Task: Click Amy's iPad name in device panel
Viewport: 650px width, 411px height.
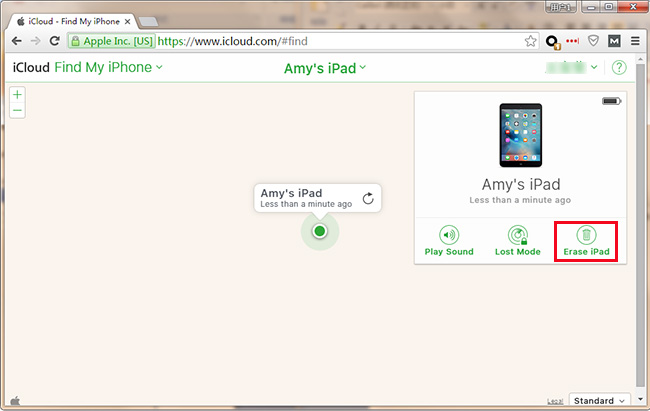Action: pos(521,184)
